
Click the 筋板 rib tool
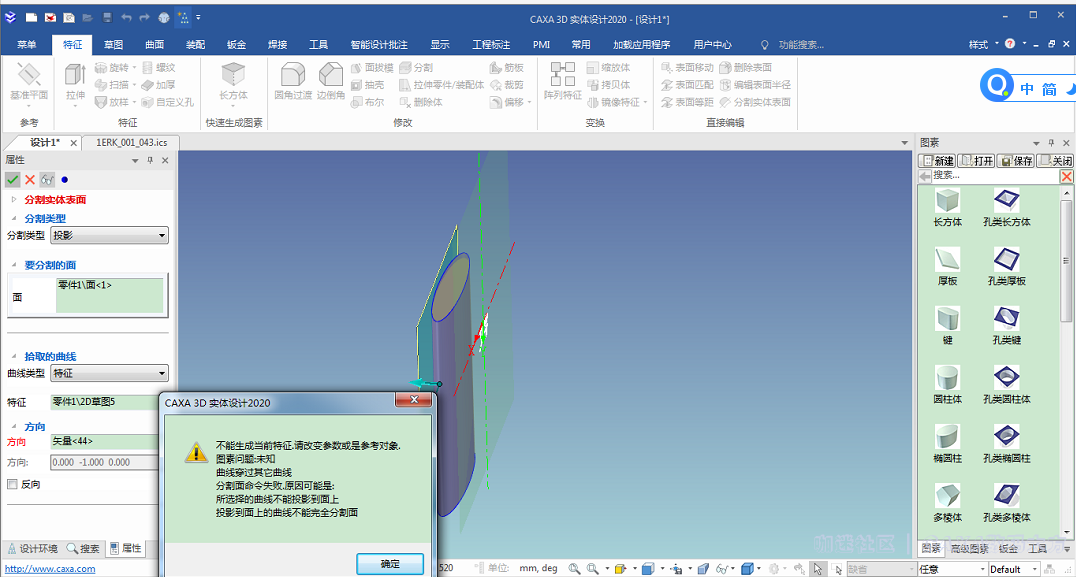(506, 67)
